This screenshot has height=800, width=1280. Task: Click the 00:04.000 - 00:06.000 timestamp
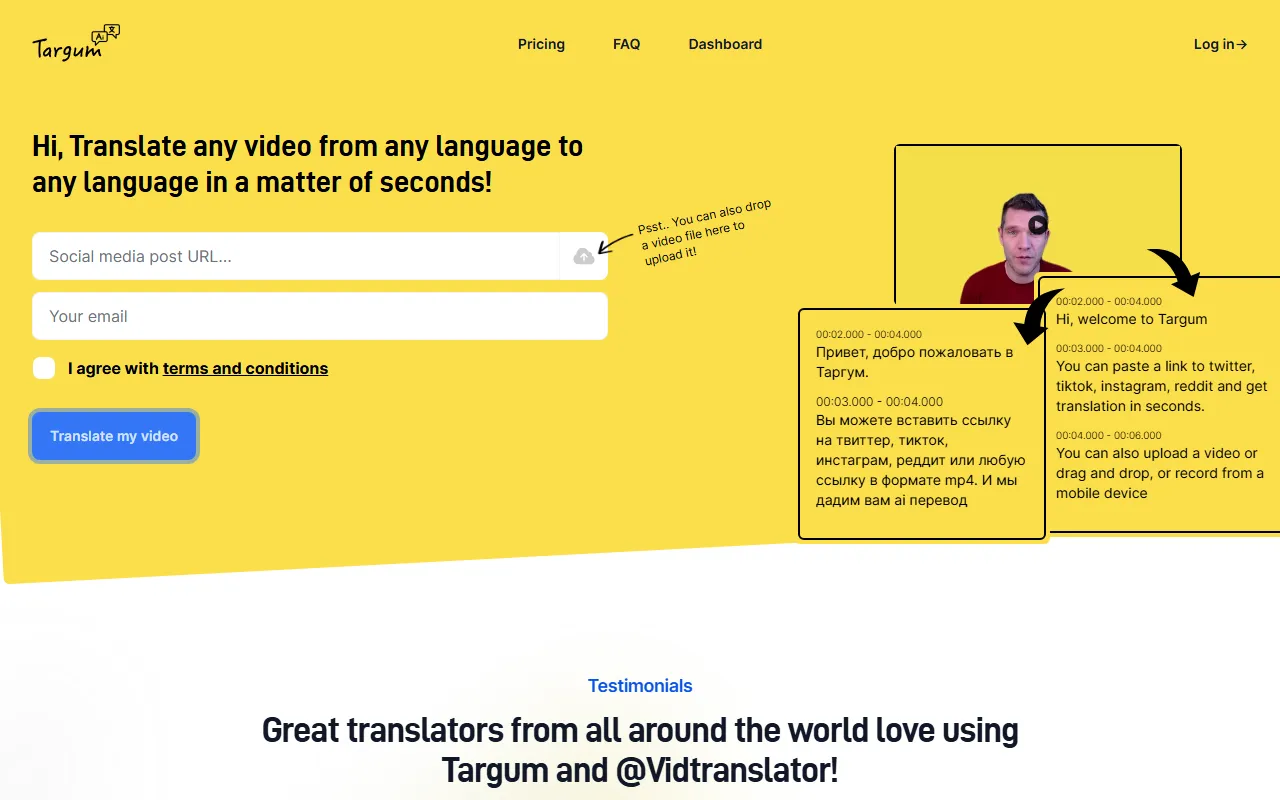1109,435
